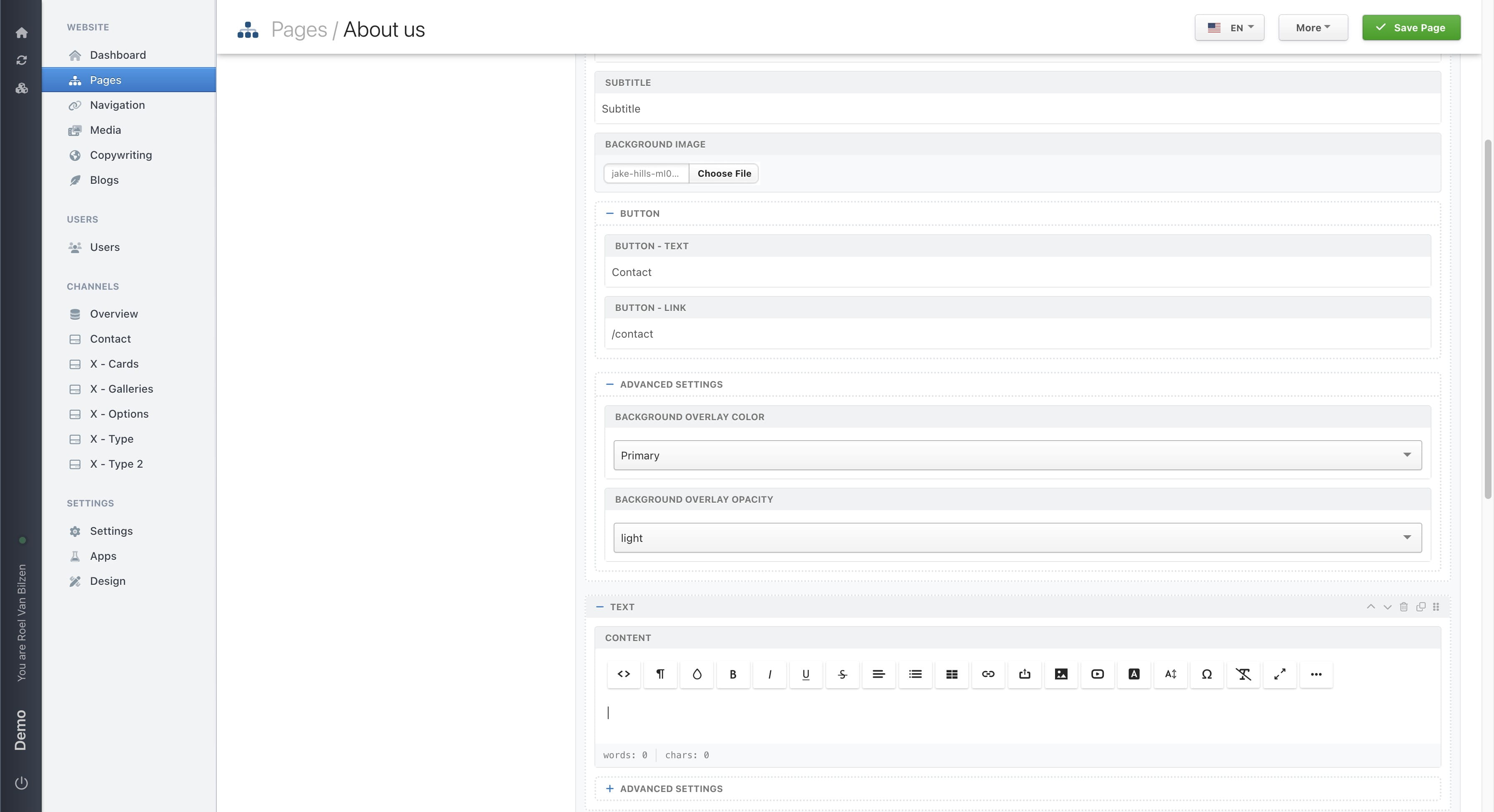Open the EN language dropdown
This screenshot has height=812, width=1494.
[x=1229, y=27]
